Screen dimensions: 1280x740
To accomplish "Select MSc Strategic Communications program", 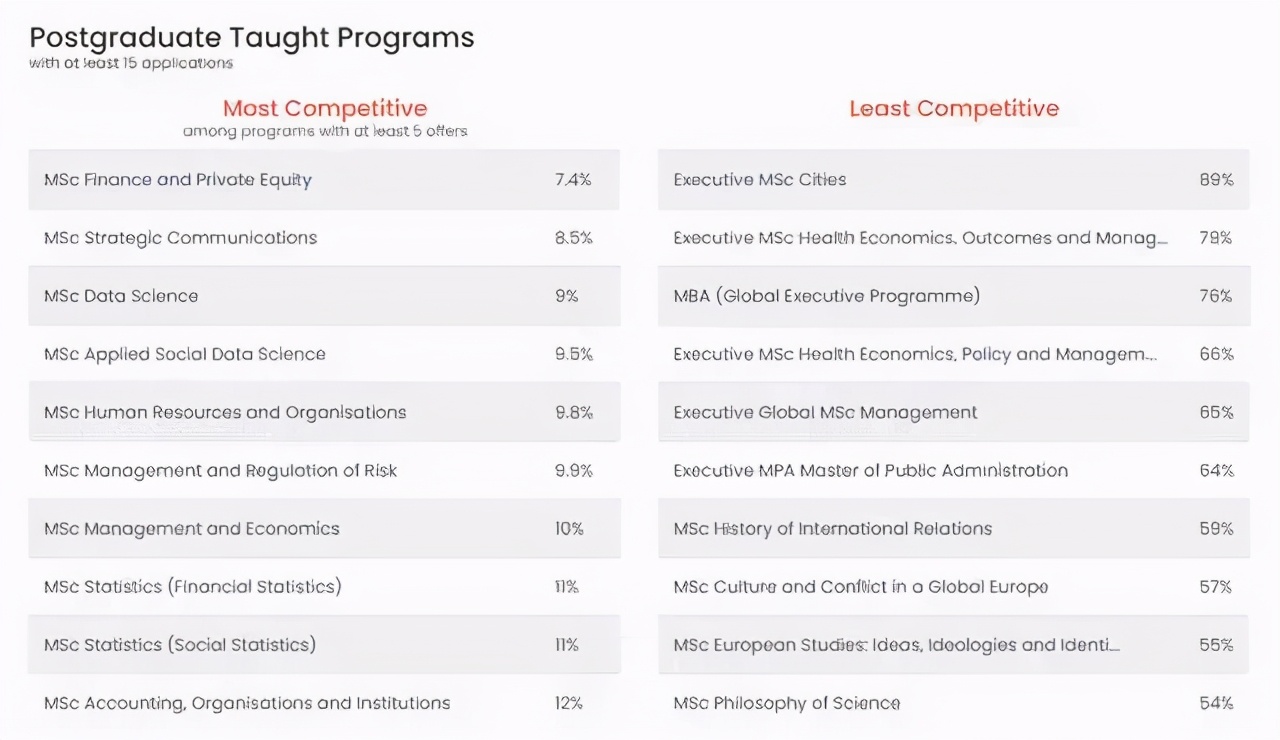I will click(181, 238).
